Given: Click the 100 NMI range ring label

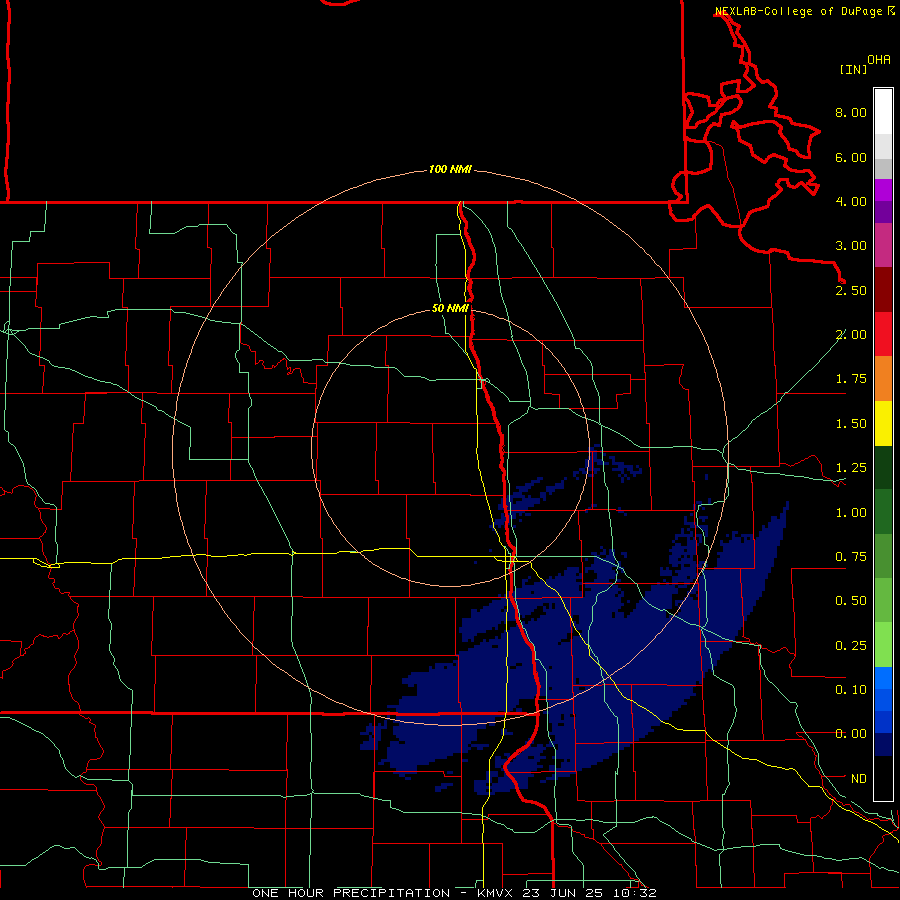Looking at the screenshot, I should click(x=450, y=169).
